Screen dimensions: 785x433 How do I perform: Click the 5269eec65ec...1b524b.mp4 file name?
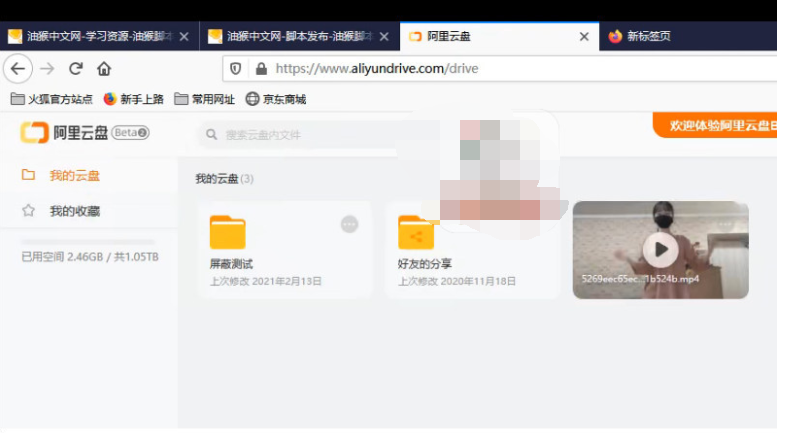click(x=640, y=279)
